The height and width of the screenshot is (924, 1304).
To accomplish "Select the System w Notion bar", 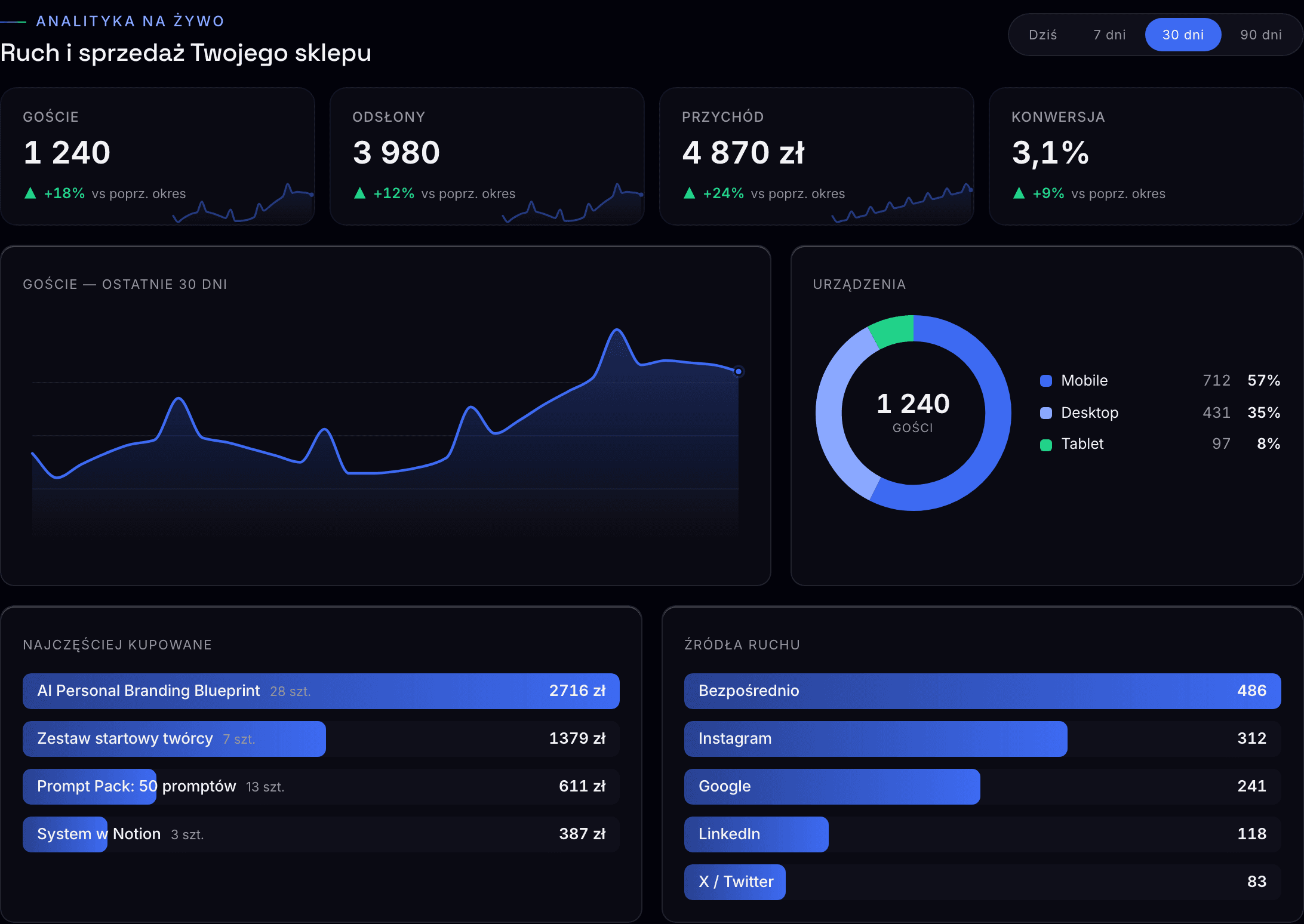I will pyautogui.click(x=321, y=834).
